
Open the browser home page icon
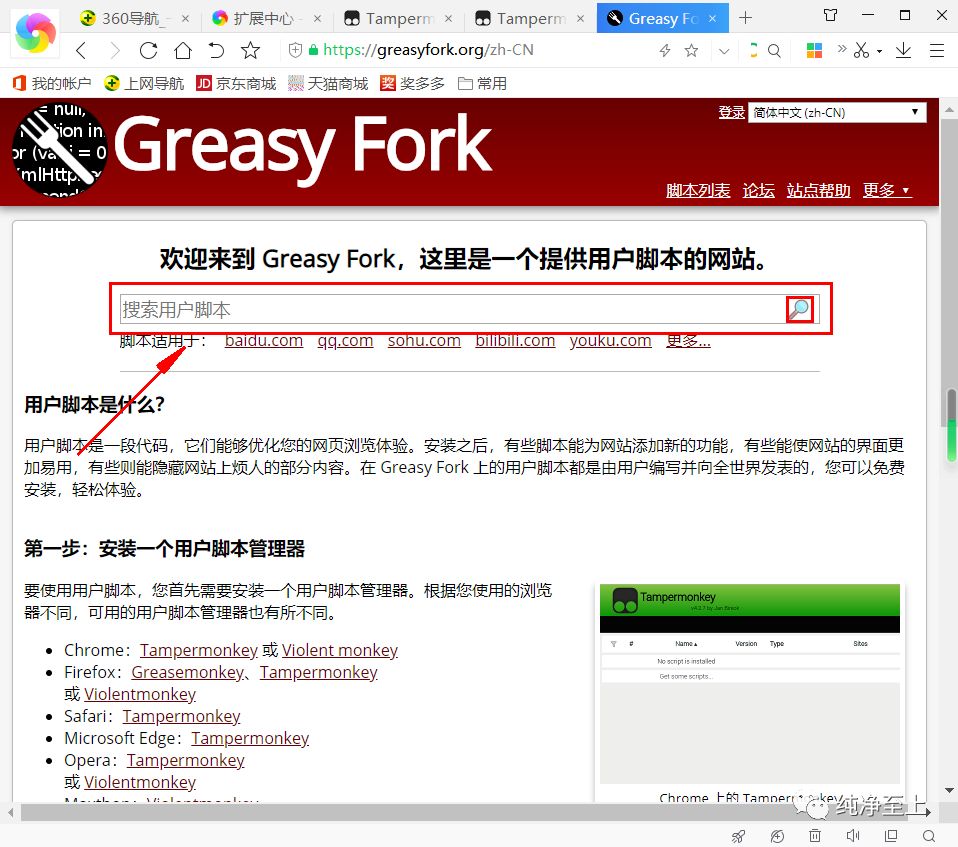[x=183, y=50]
